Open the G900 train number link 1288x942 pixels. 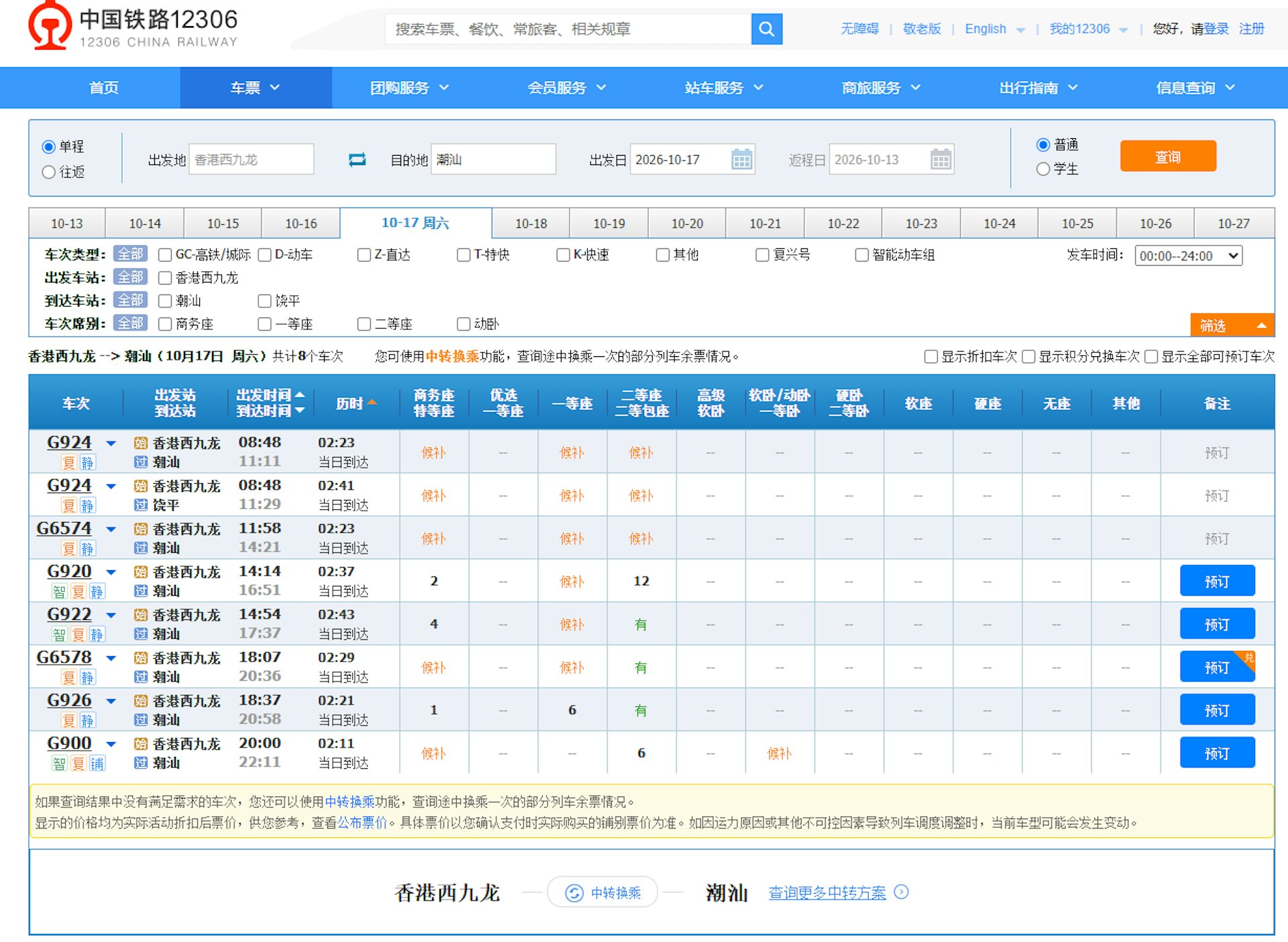(x=69, y=743)
